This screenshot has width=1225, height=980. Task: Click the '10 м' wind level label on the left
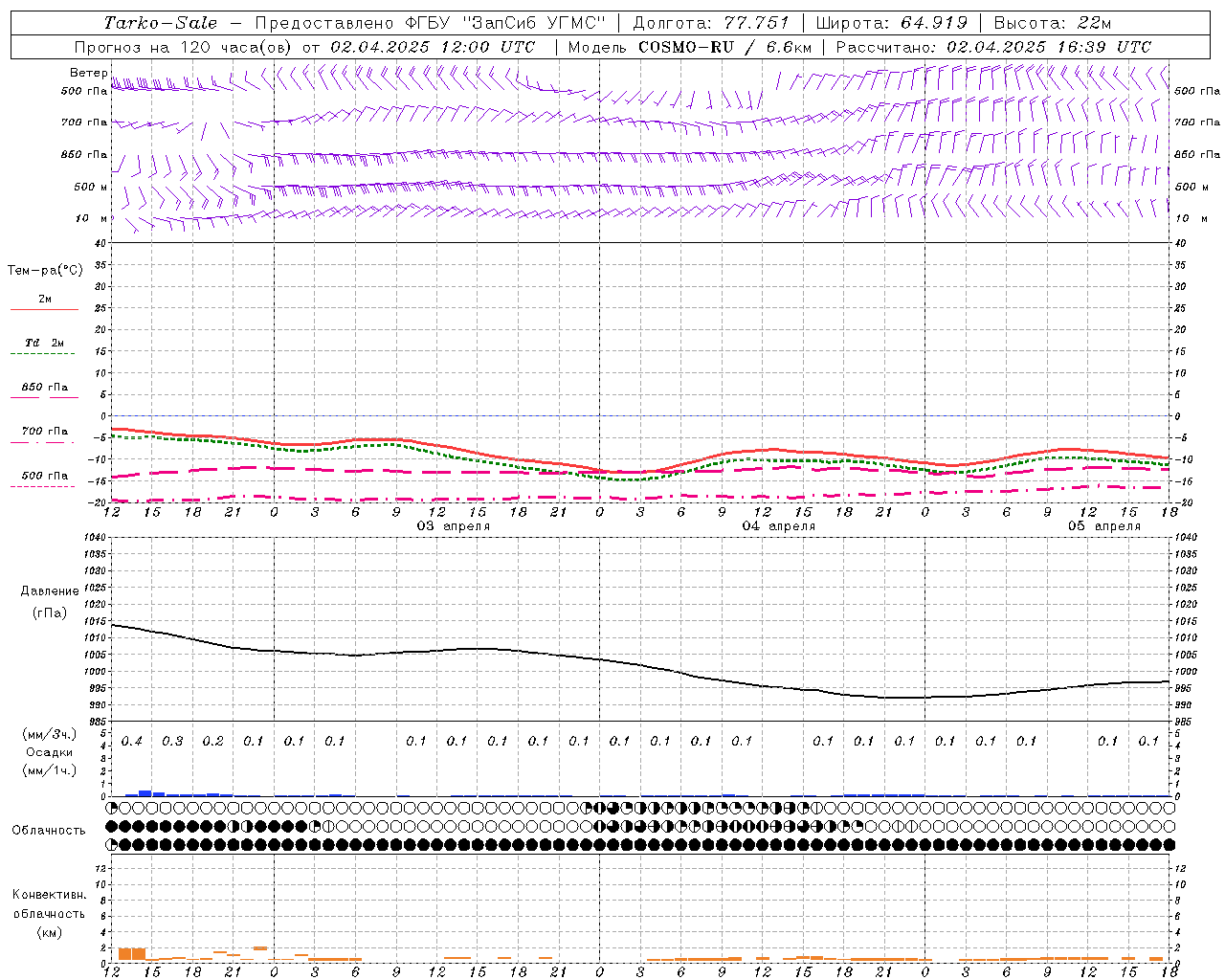coord(91,218)
